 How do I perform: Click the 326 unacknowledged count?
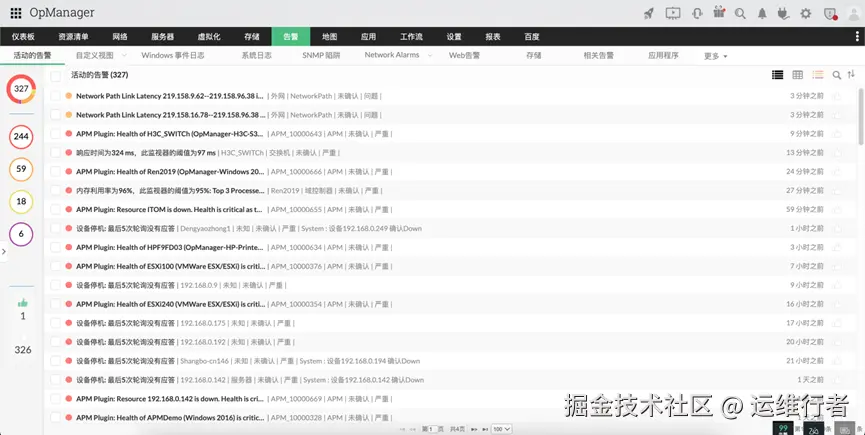pyautogui.click(x=23, y=350)
